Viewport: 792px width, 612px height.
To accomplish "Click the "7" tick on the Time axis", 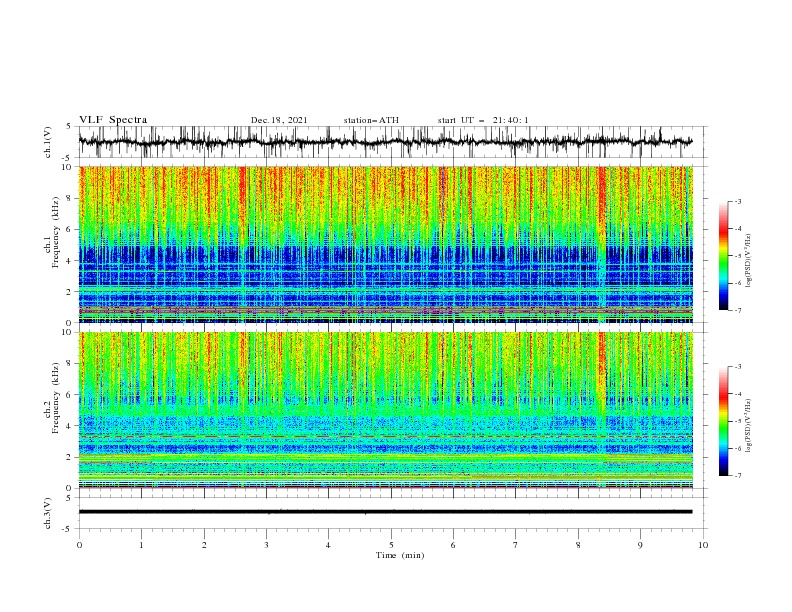I will pos(516,545).
